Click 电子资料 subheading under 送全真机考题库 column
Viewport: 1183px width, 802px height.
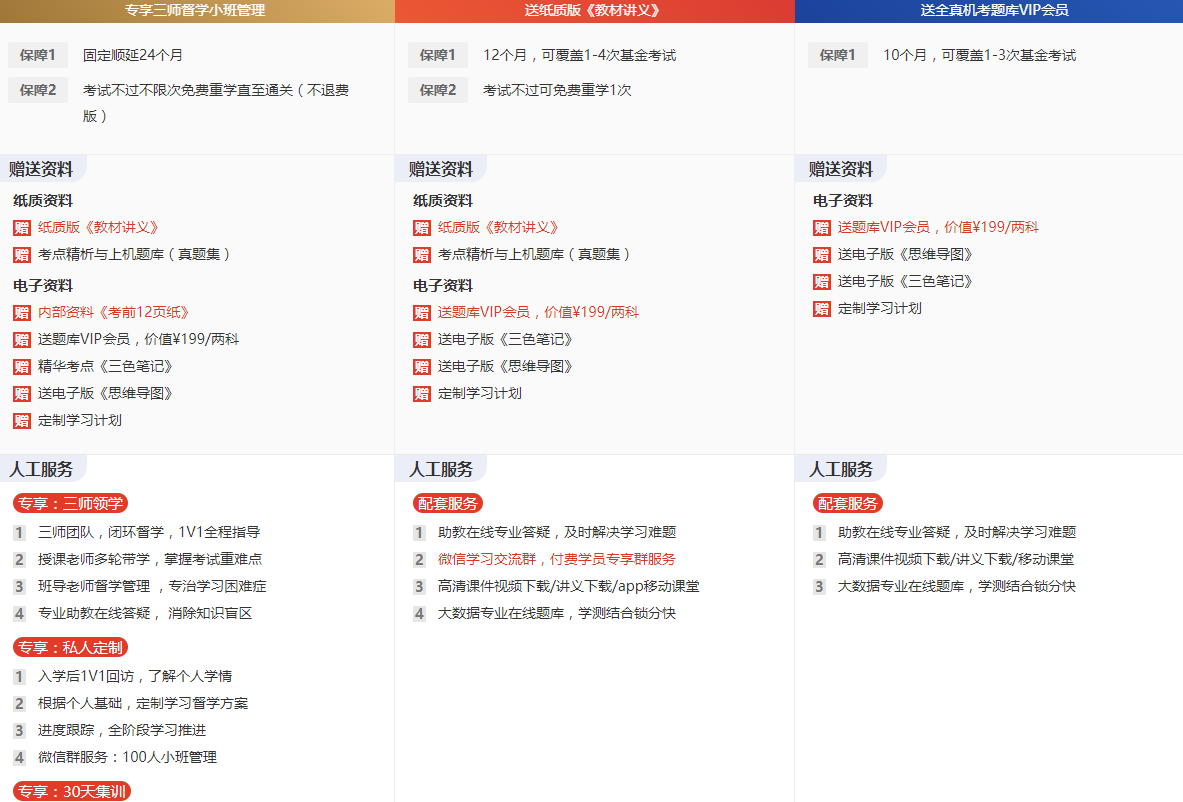click(843, 201)
